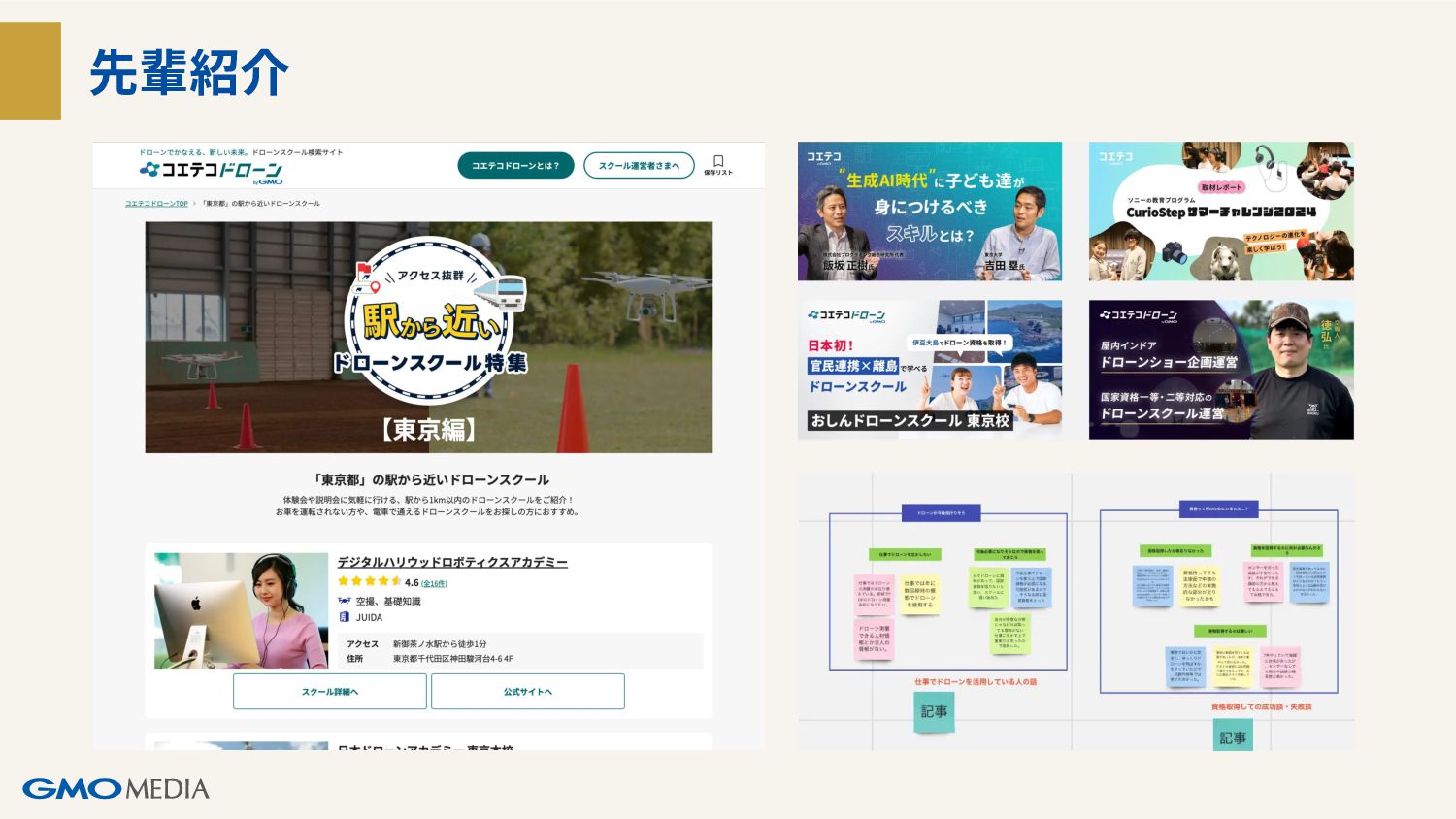Click the 駅から近いドローンスクール特集 banner
1456x819 pixels.
[429, 338]
